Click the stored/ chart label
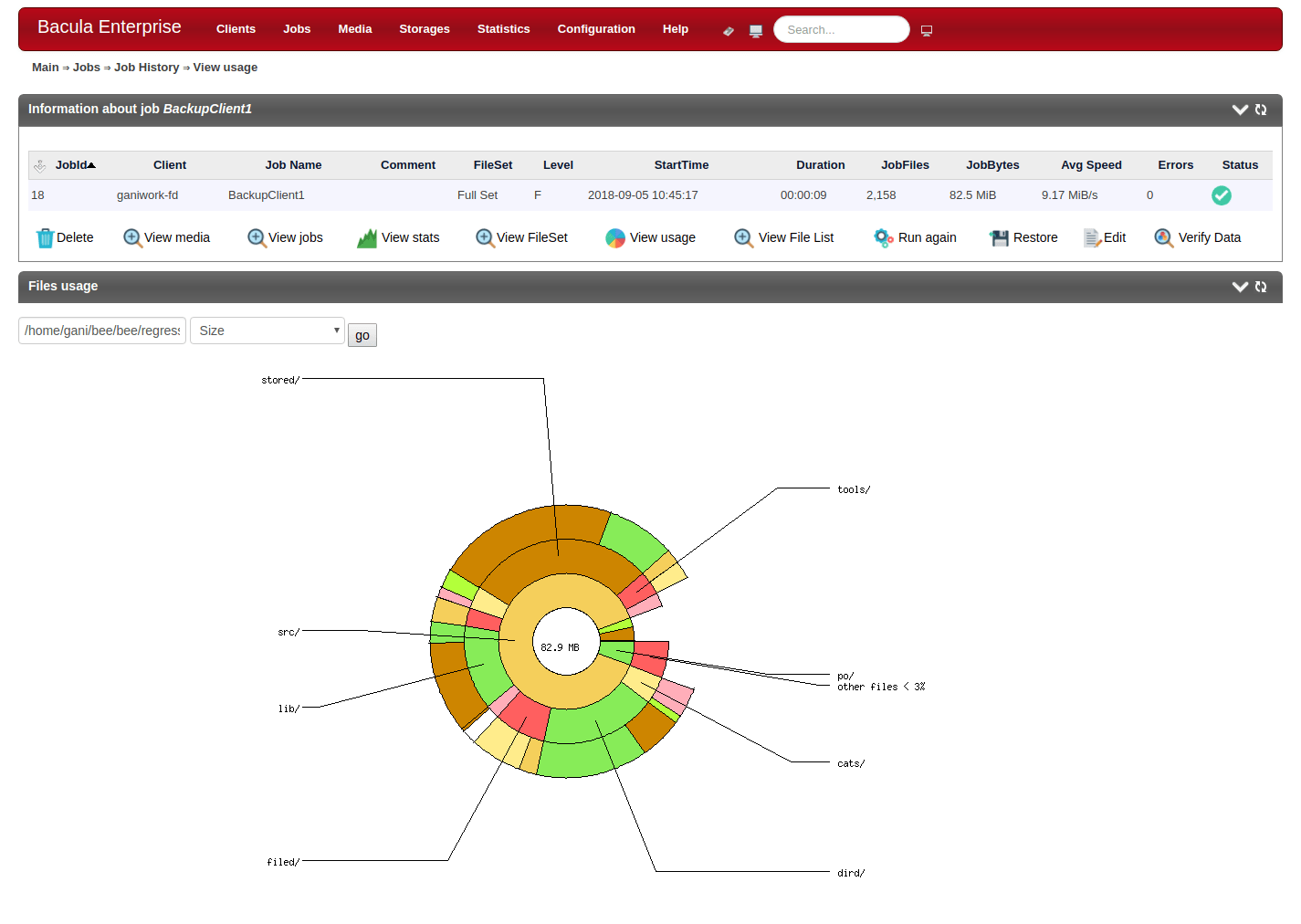The image size is (1301, 924). point(280,380)
